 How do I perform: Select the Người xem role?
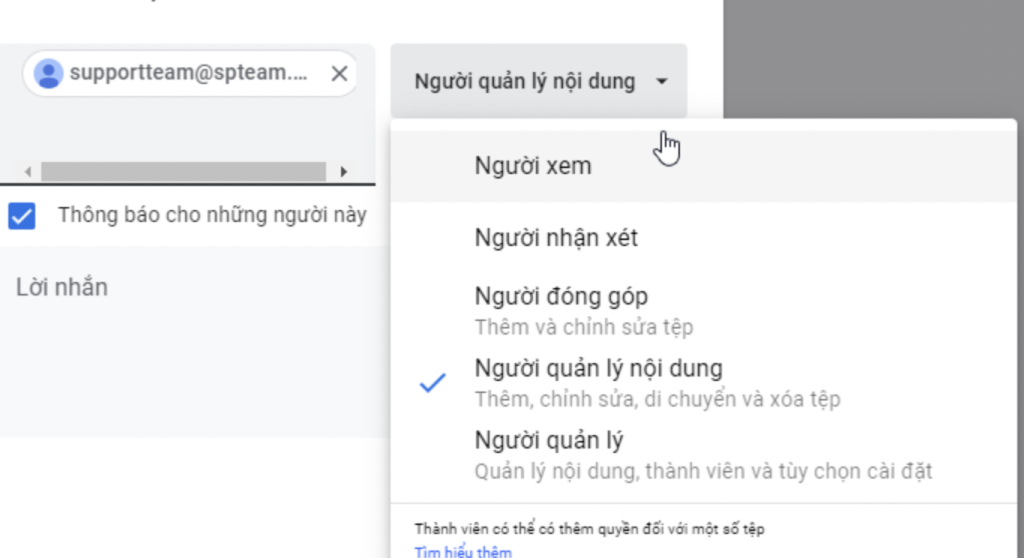coord(533,166)
